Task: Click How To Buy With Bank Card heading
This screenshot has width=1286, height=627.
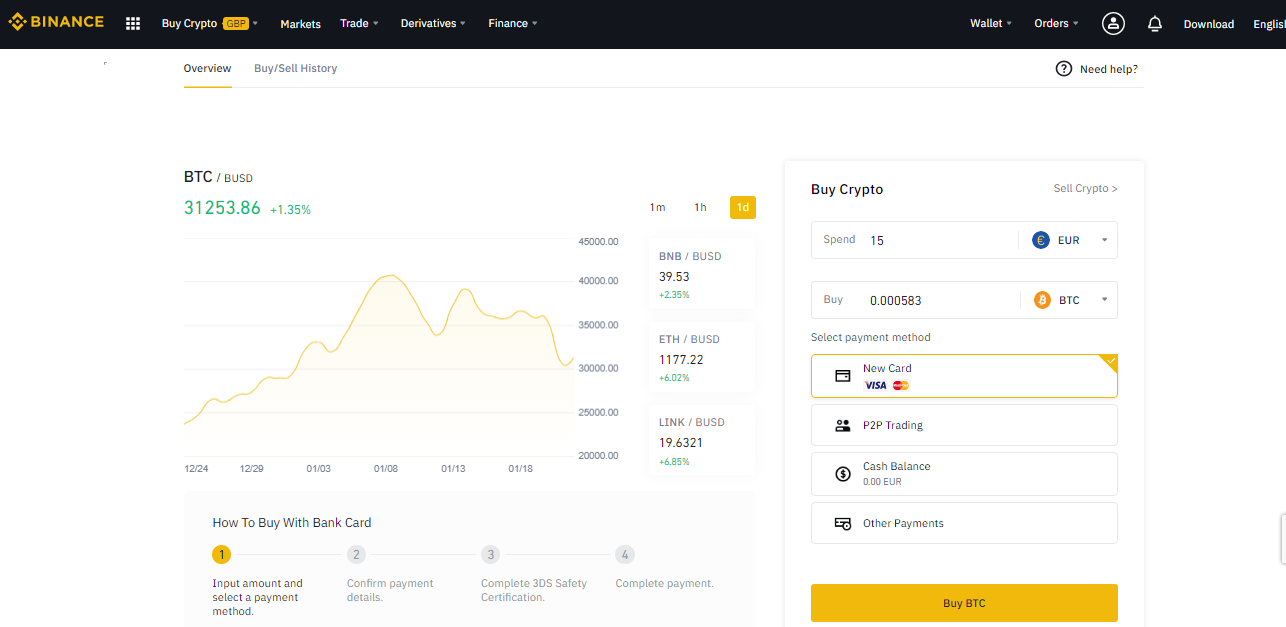Action: (x=292, y=522)
